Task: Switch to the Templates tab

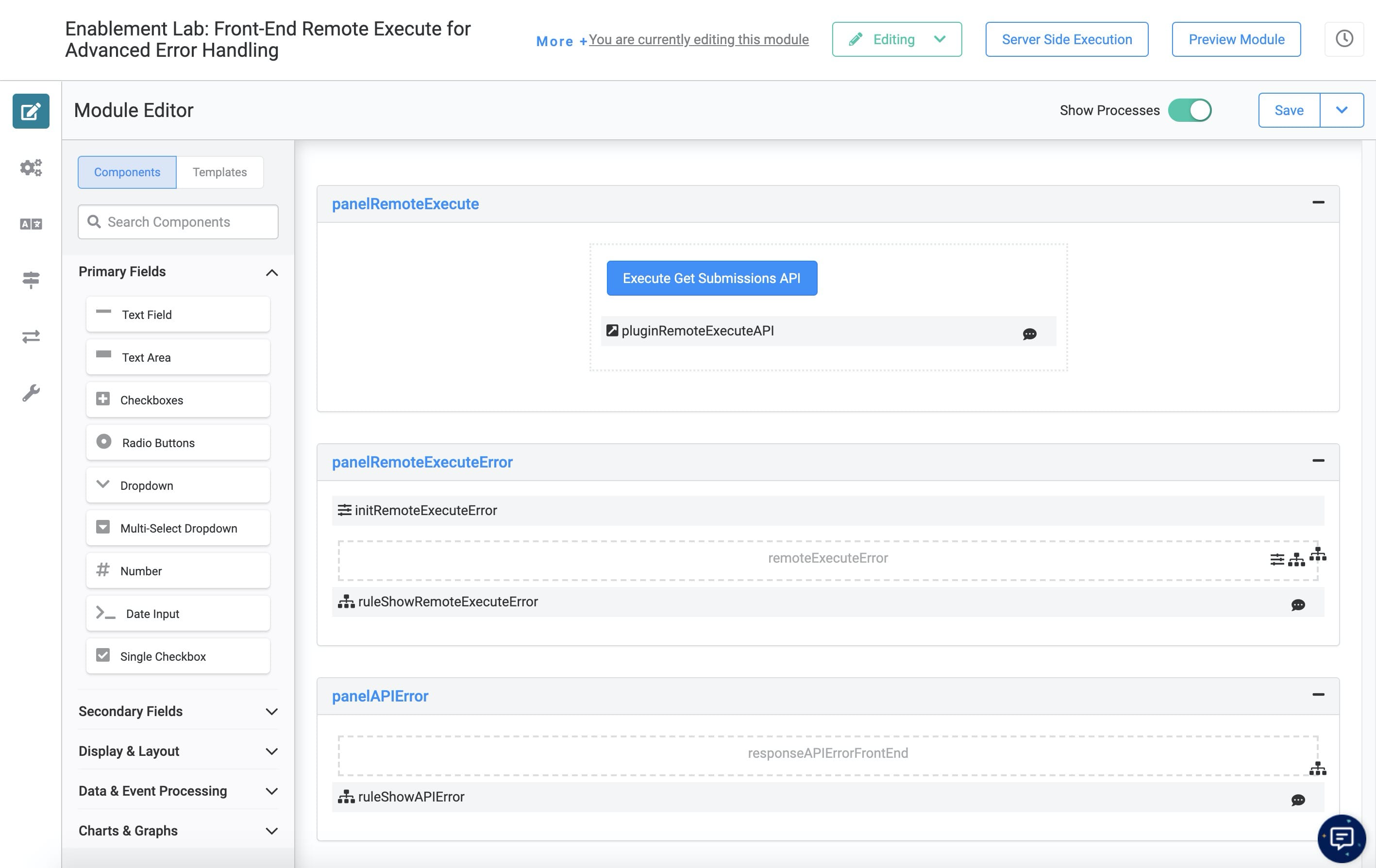Action: 219,172
